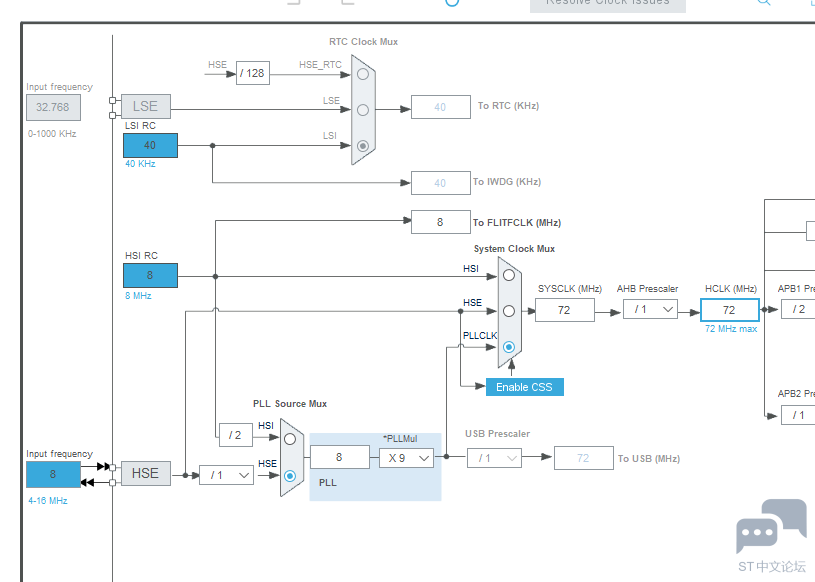Open the PLLMul X9 multiplier dropdown
Image resolution: width=815 pixels, height=582 pixels.
point(406,457)
